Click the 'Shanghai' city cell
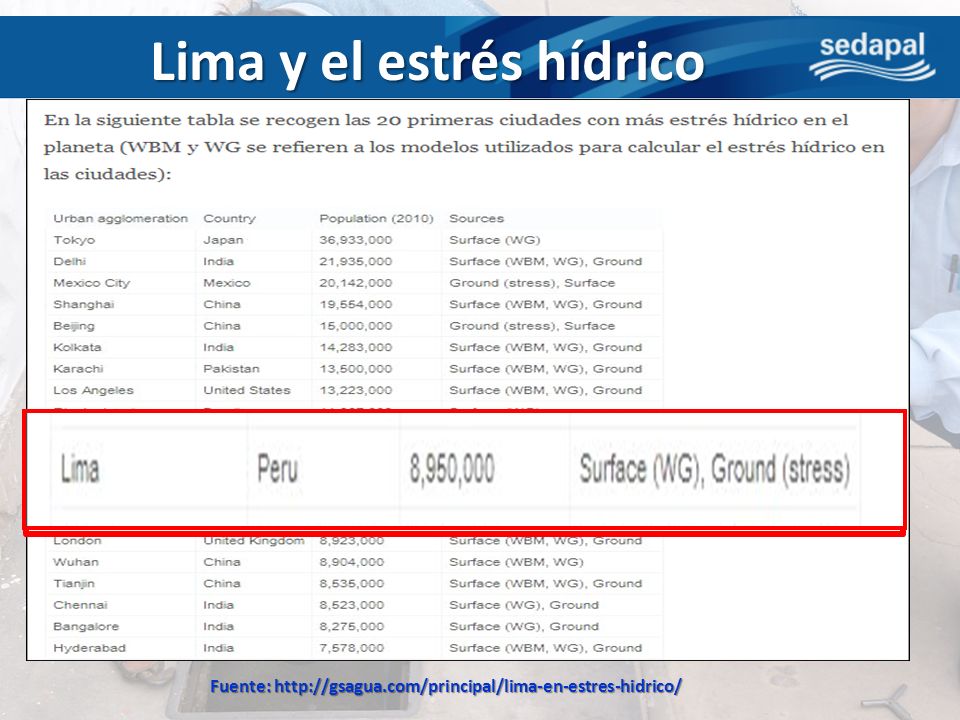 84,304
